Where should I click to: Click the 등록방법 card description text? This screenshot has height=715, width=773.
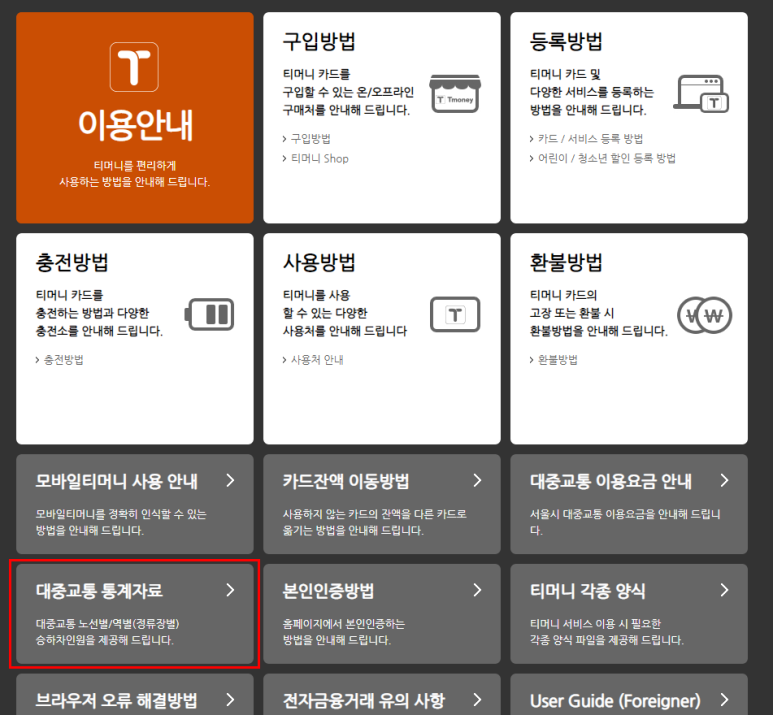(592, 92)
